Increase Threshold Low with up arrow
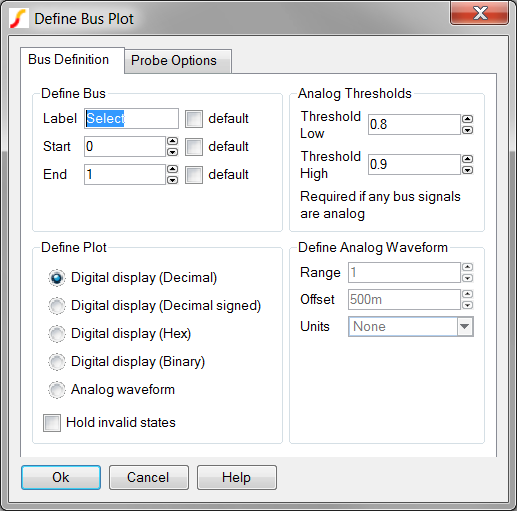Viewport: 517px width, 511px height. (468, 119)
